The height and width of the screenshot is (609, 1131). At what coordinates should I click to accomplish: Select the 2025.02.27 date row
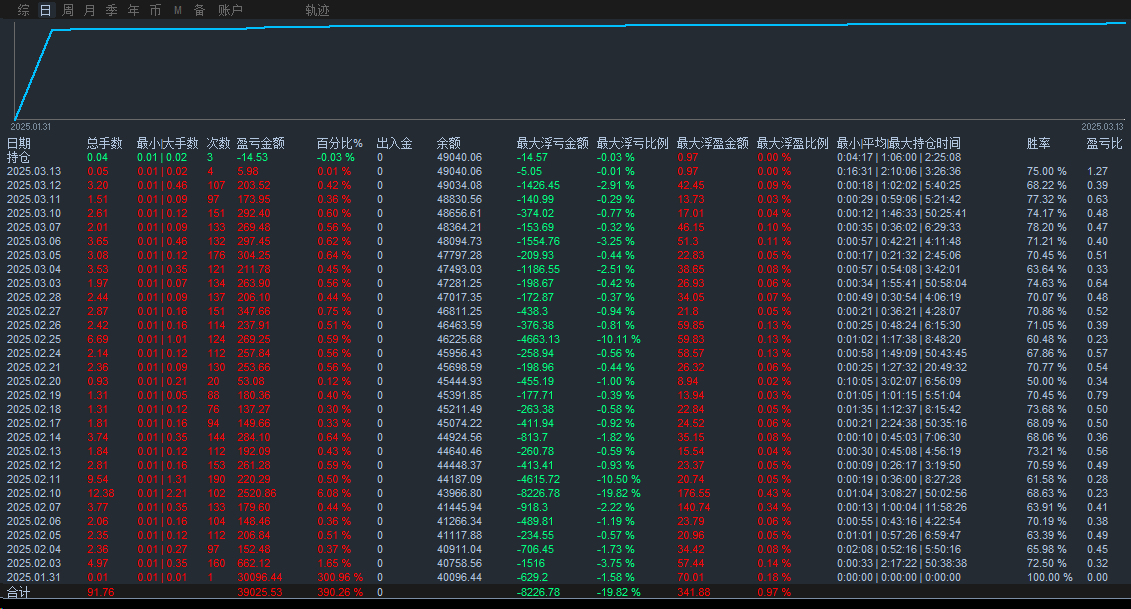[34, 312]
